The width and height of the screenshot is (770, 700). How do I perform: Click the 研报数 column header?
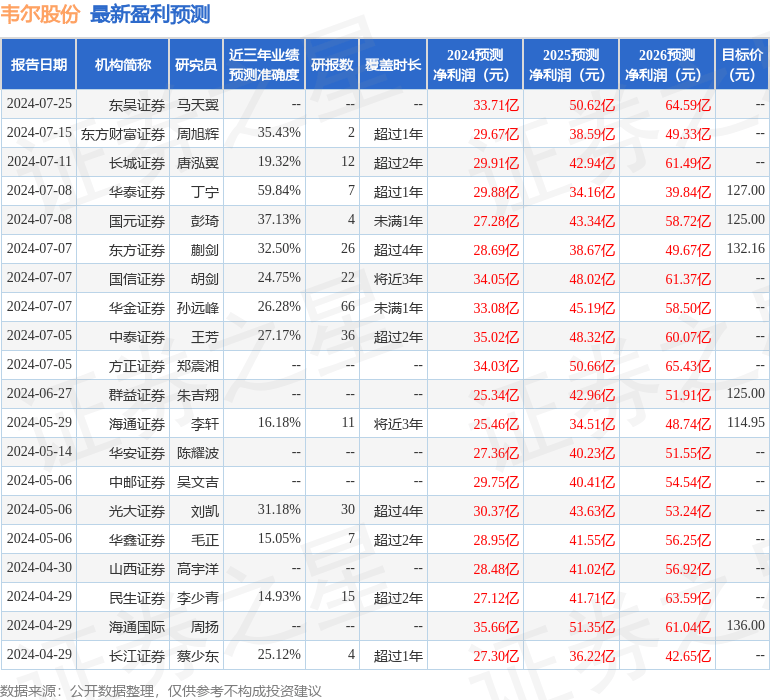[x=332, y=64]
